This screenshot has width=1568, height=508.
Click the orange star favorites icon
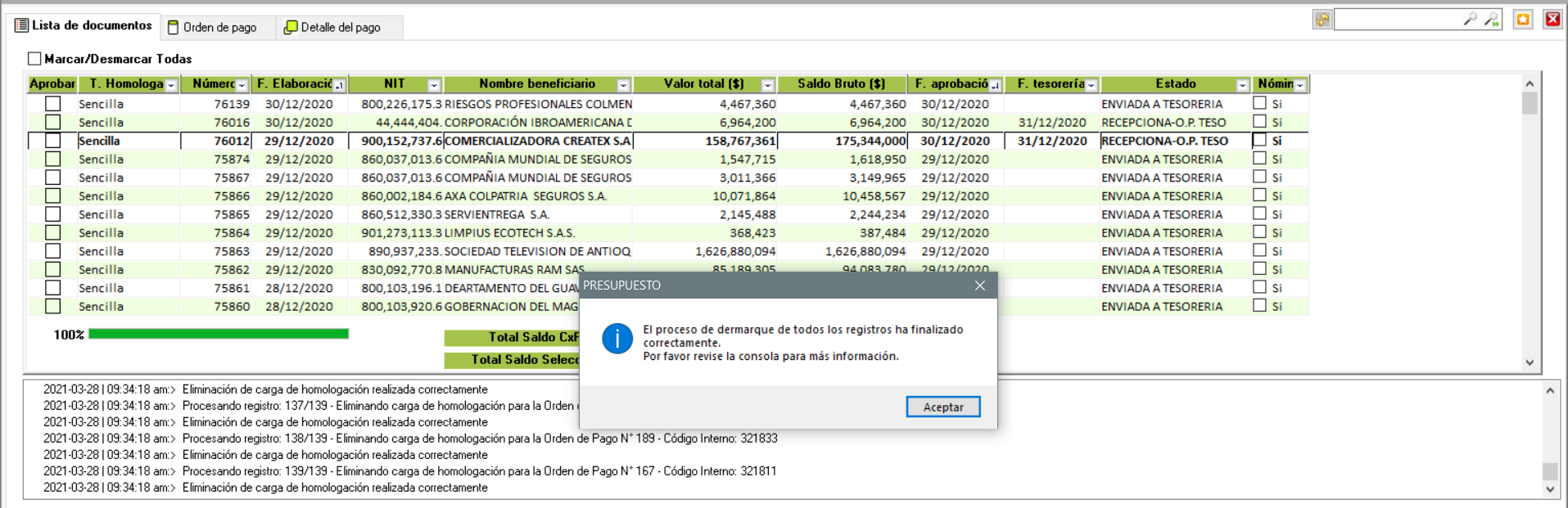pyautogui.click(x=1523, y=20)
